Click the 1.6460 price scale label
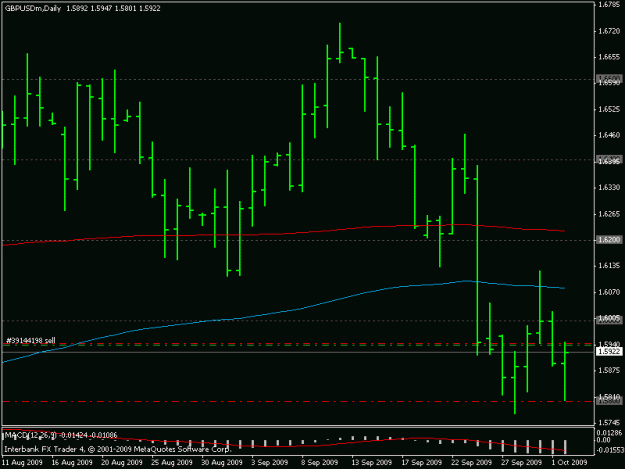625x469 pixels. [609, 135]
